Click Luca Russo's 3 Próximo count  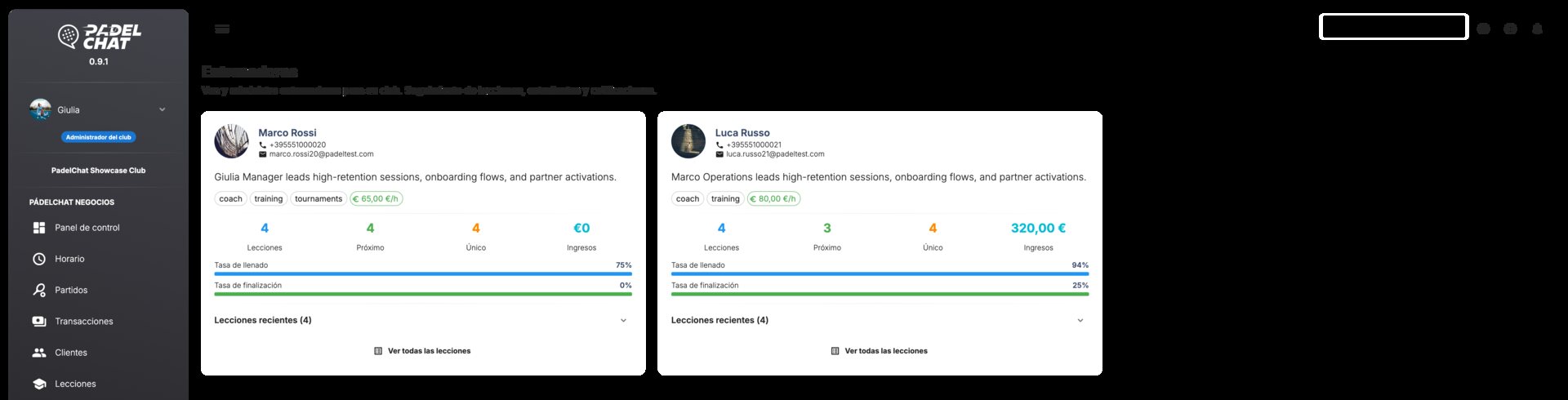tap(827, 228)
